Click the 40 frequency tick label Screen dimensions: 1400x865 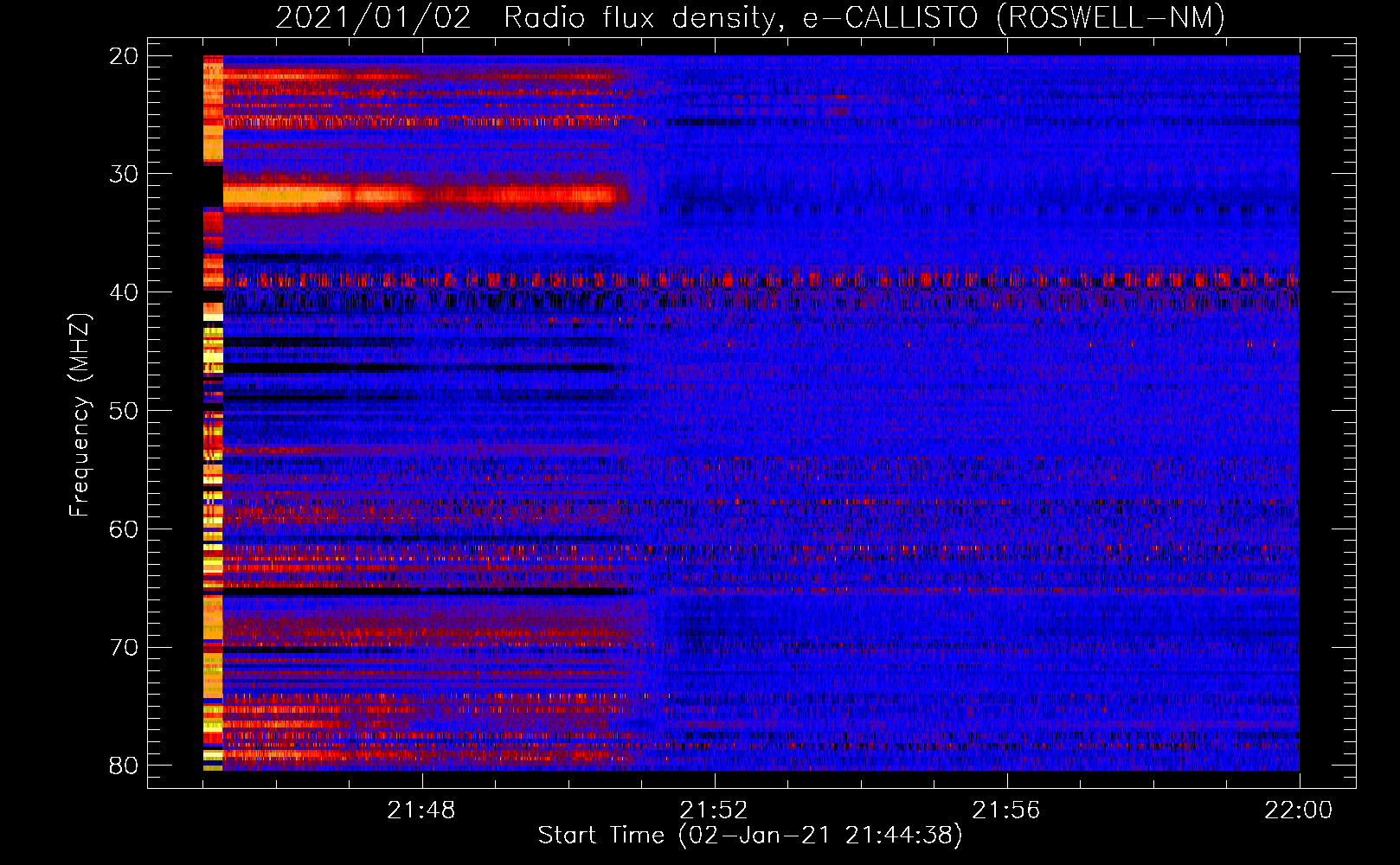click(x=125, y=292)
